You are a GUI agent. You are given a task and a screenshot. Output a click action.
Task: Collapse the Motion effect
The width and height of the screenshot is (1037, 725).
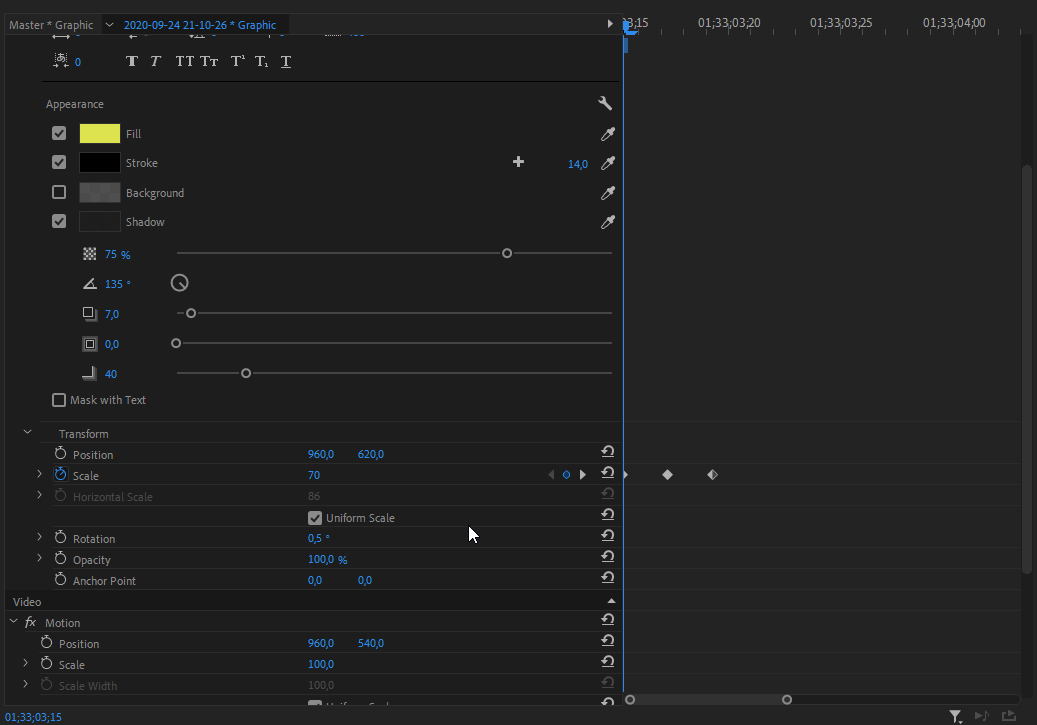(x=14, y=622)
